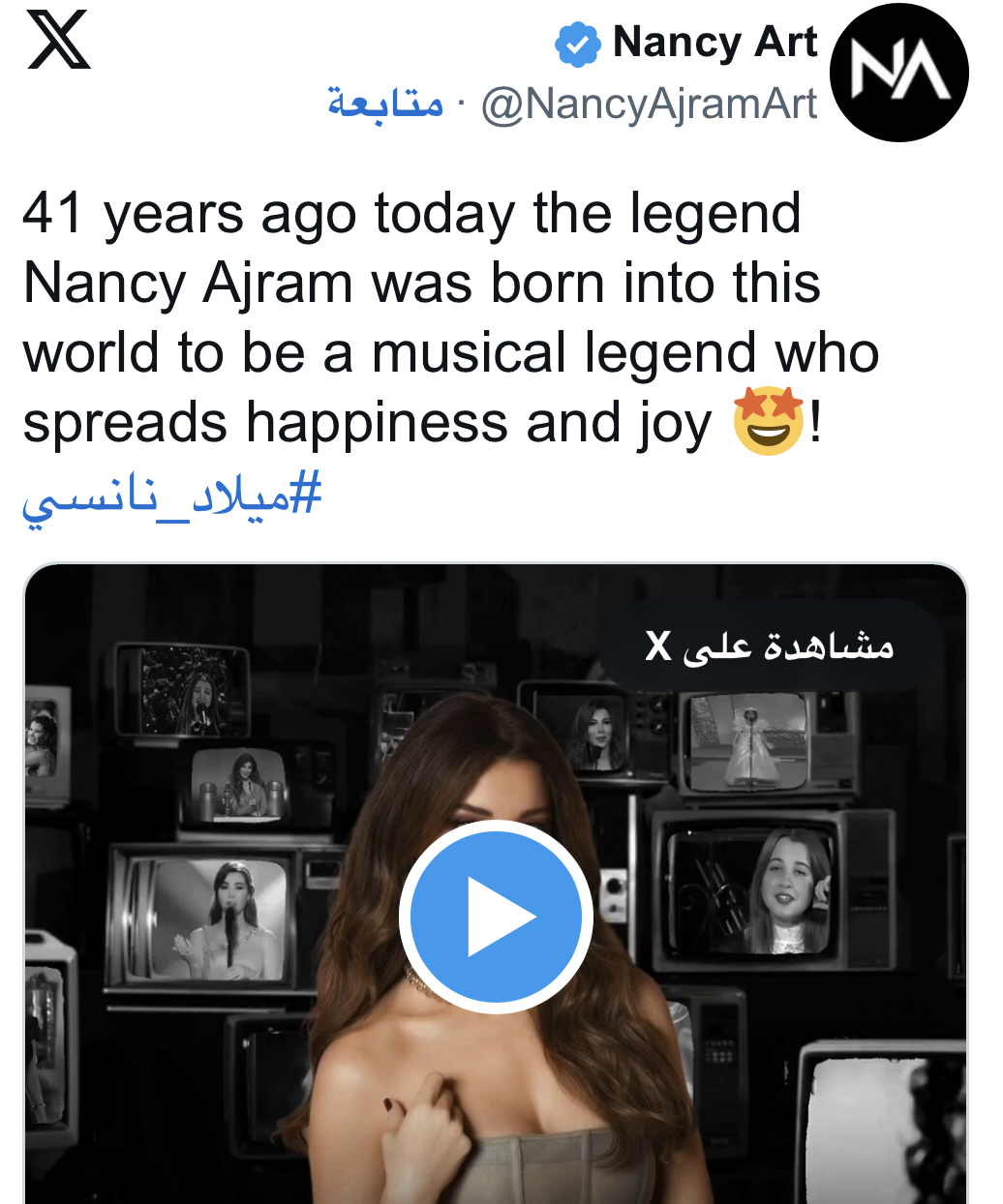
Task: Follow the account via the متابعة link
Action: (x=385, y=103)
